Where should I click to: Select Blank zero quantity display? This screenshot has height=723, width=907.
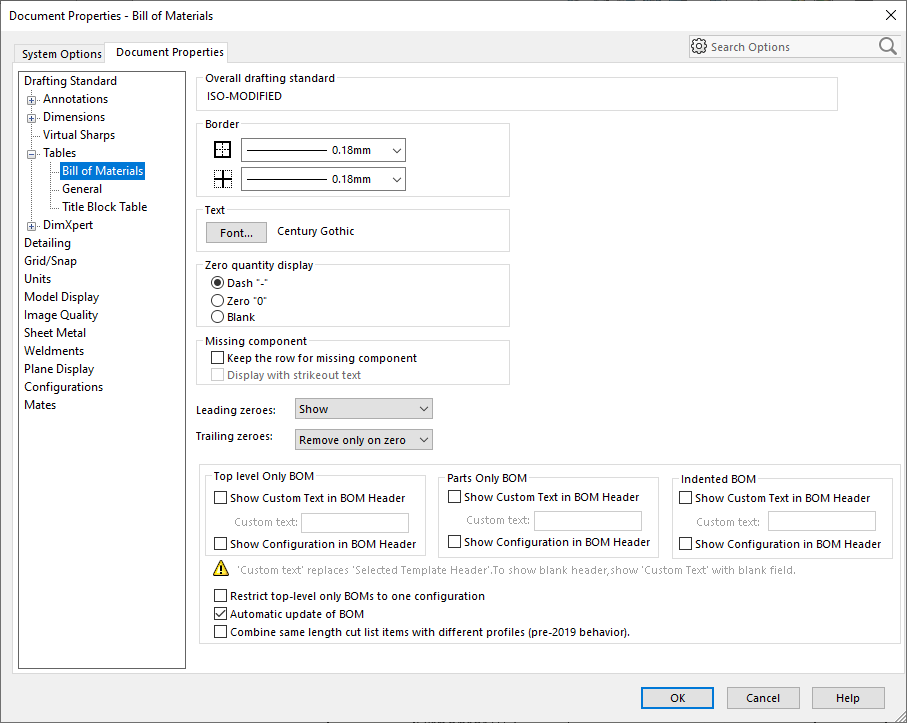[x=217, y=317]
